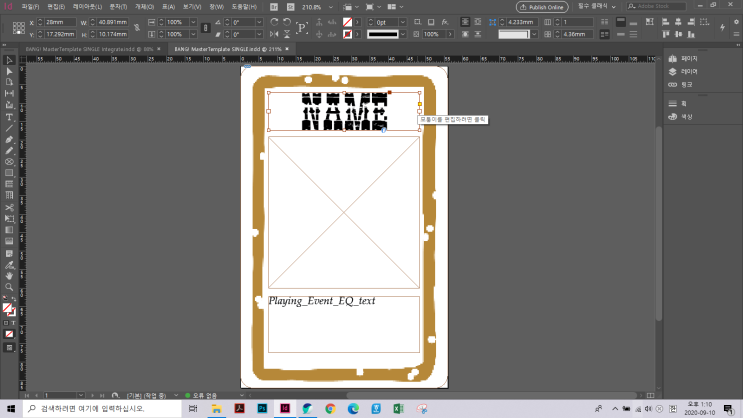The width and height of the screenshot is (743, 418).
Task: Open the page number dropdown in status bar
Action: [81, 395]
